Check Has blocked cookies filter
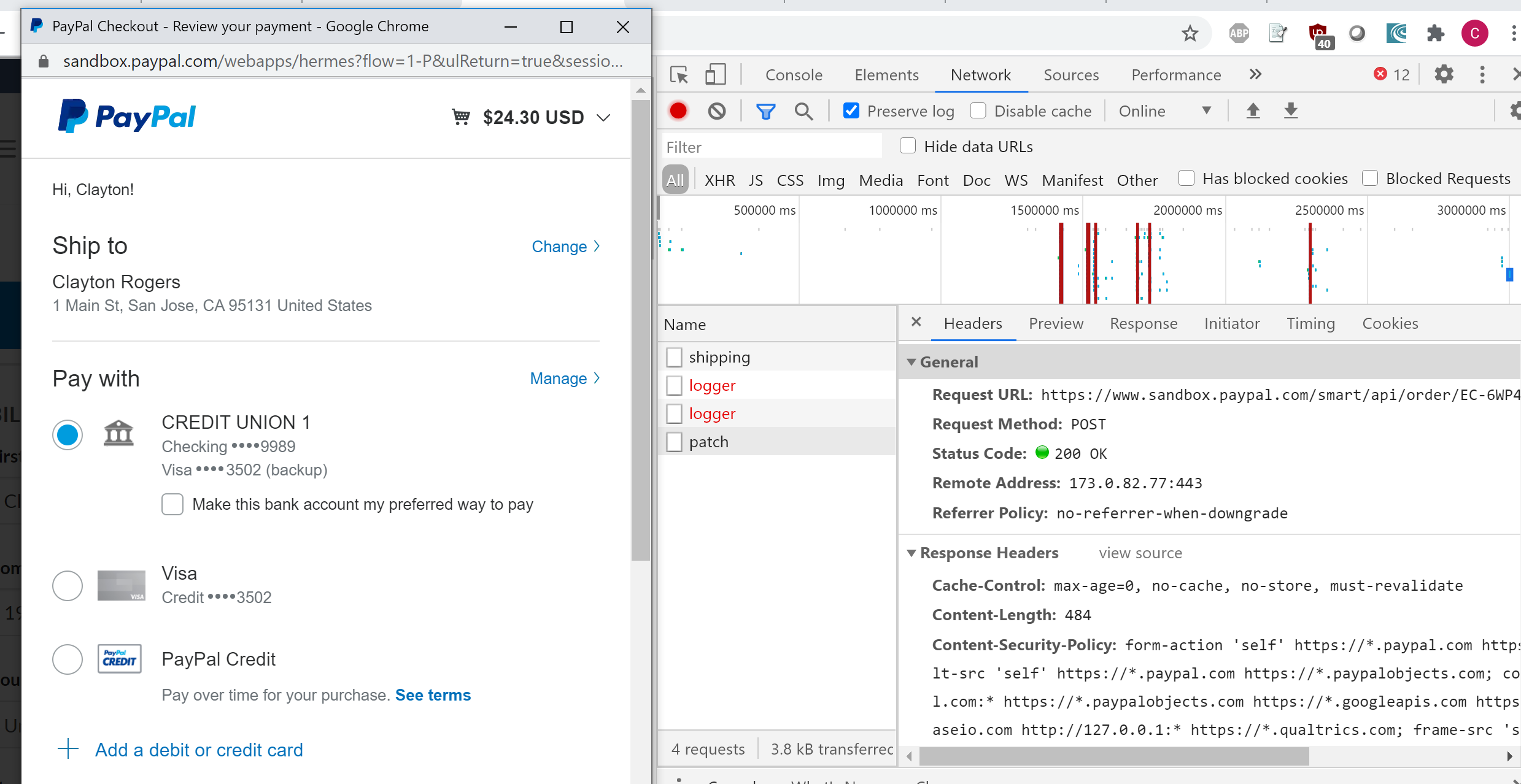This screenshot has width=1521, height=784. (x=1186, y=179)
